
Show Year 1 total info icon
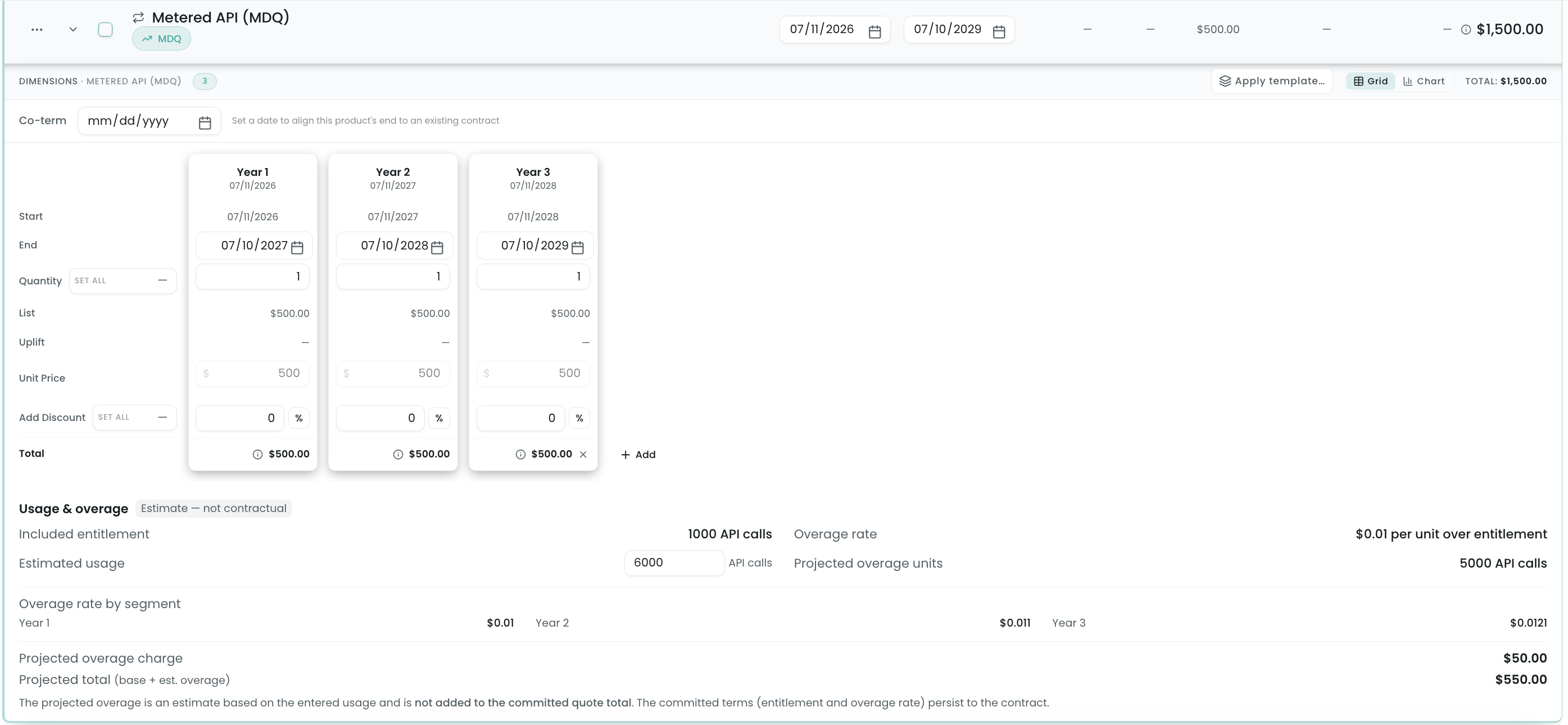click(x=257, y=455)
